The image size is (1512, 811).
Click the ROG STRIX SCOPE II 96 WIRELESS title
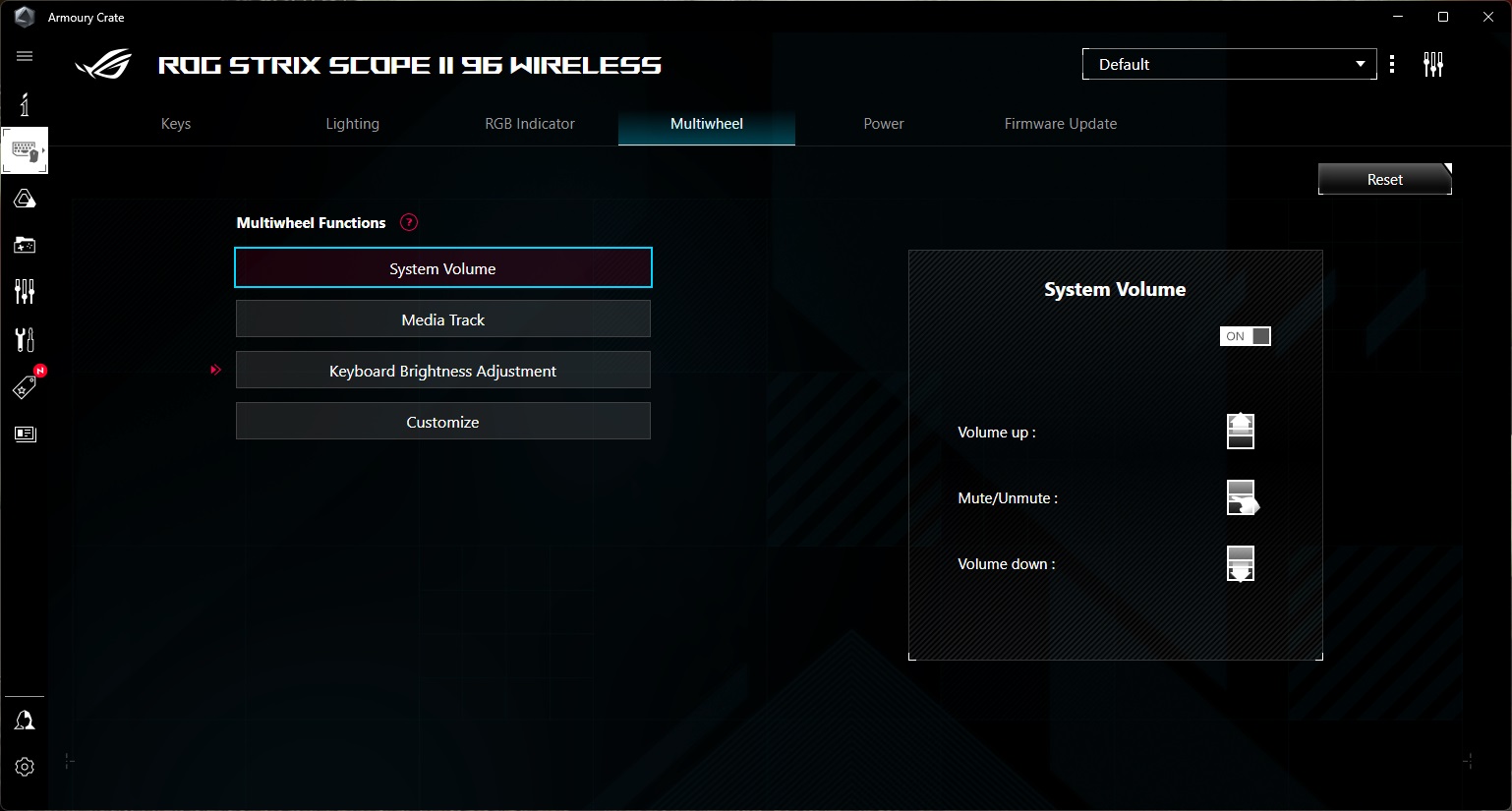[x=410, y=66]
